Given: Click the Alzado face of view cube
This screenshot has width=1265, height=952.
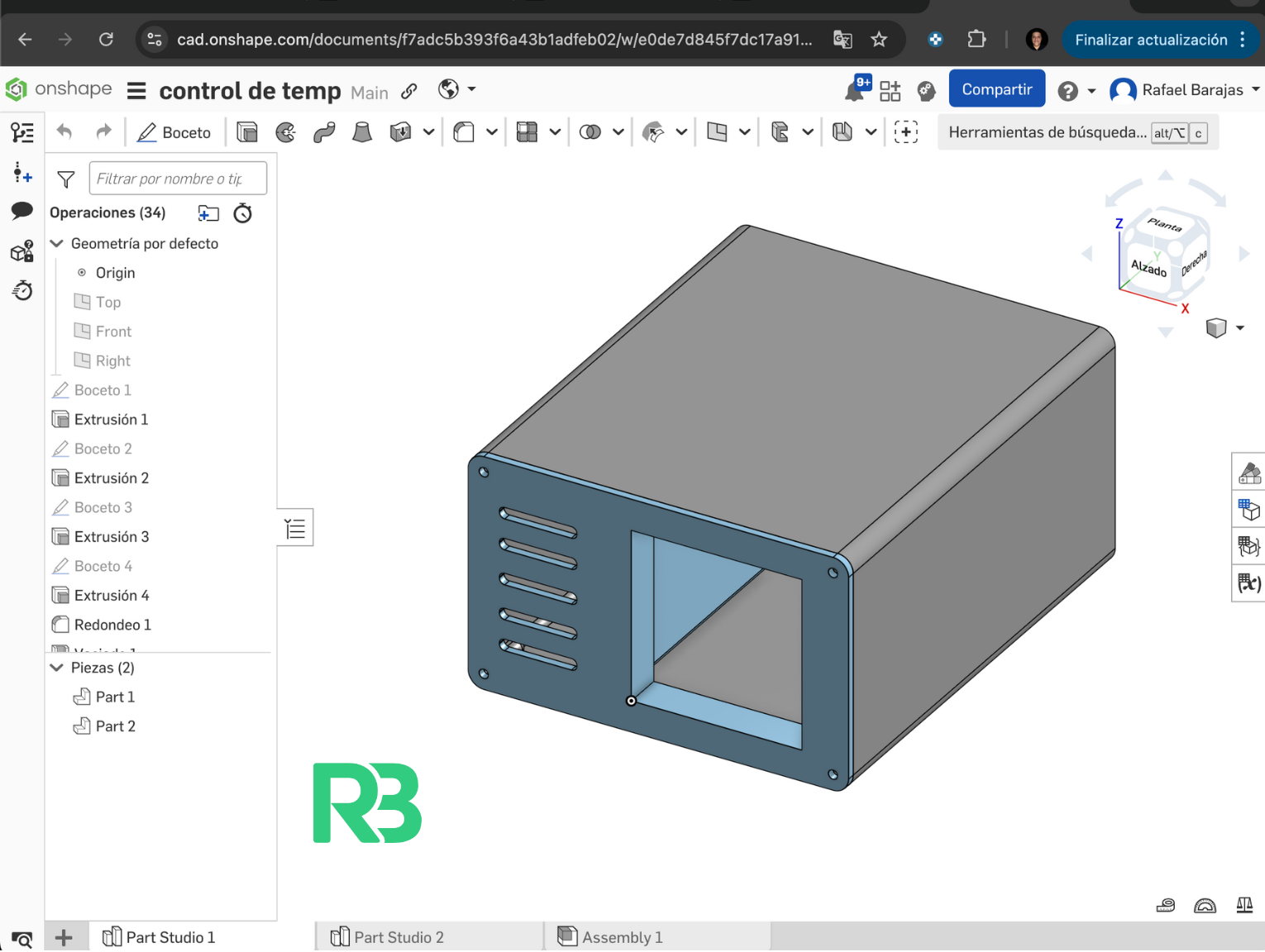Looking at the screenshot, I should (1148, 268).
